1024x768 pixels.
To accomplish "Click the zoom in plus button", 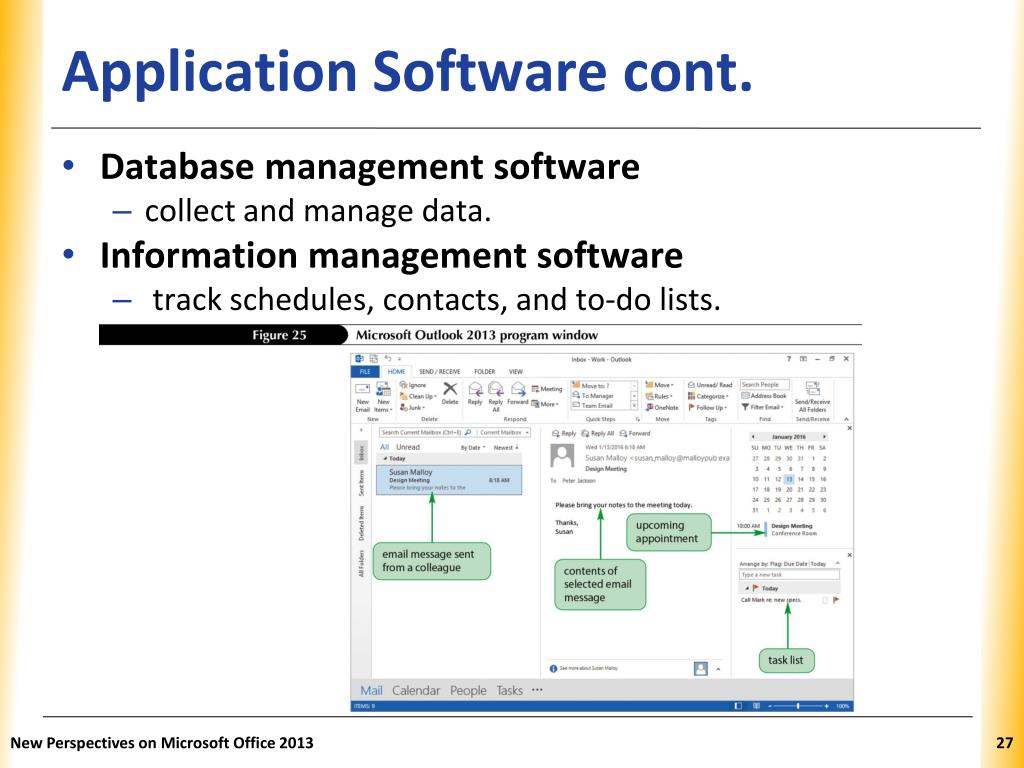I will pyautogui.click(x=827, y=706).
